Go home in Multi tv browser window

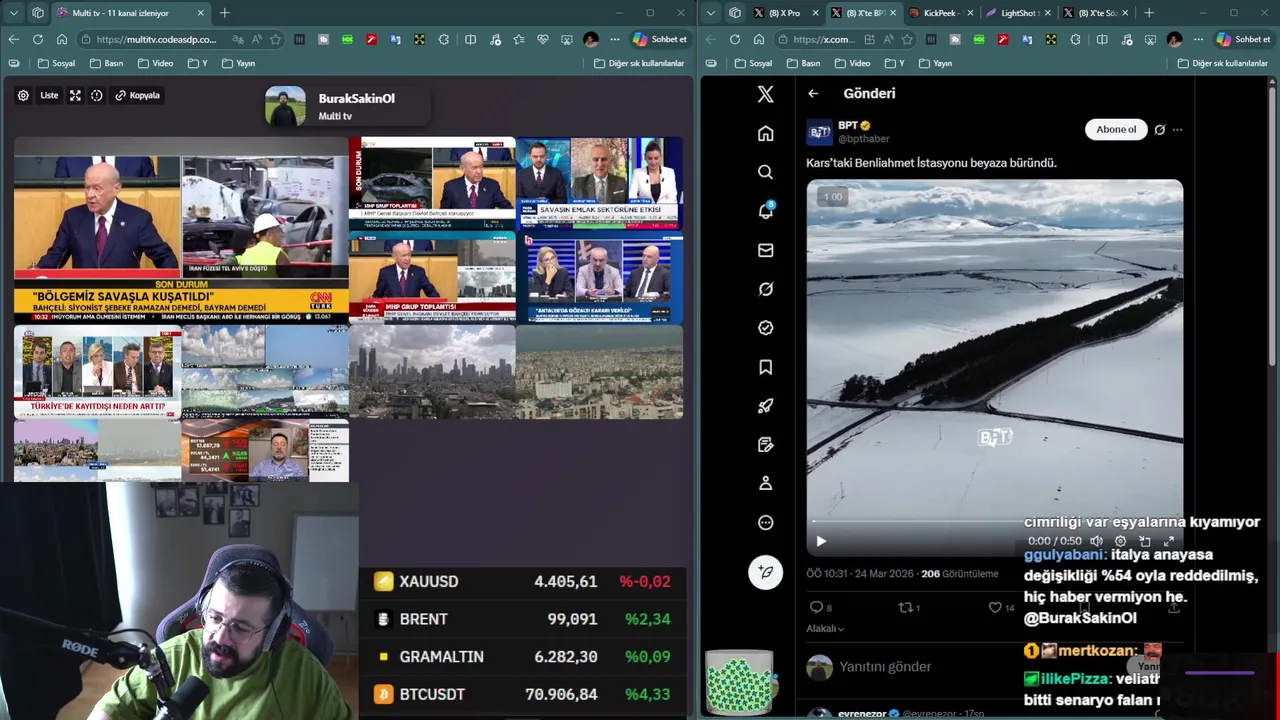point(62,39)
